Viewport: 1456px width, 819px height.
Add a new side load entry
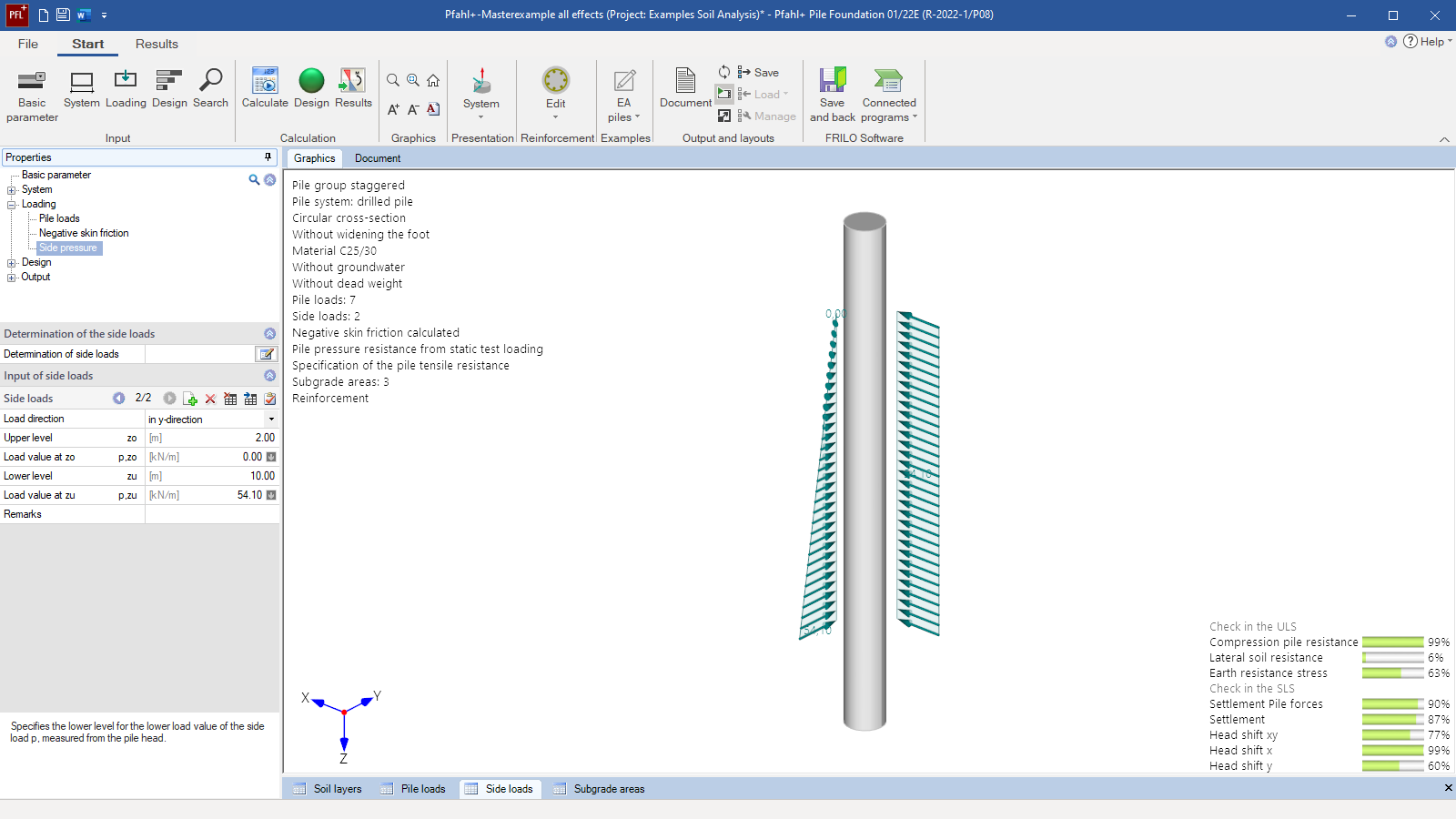[190, 399]
